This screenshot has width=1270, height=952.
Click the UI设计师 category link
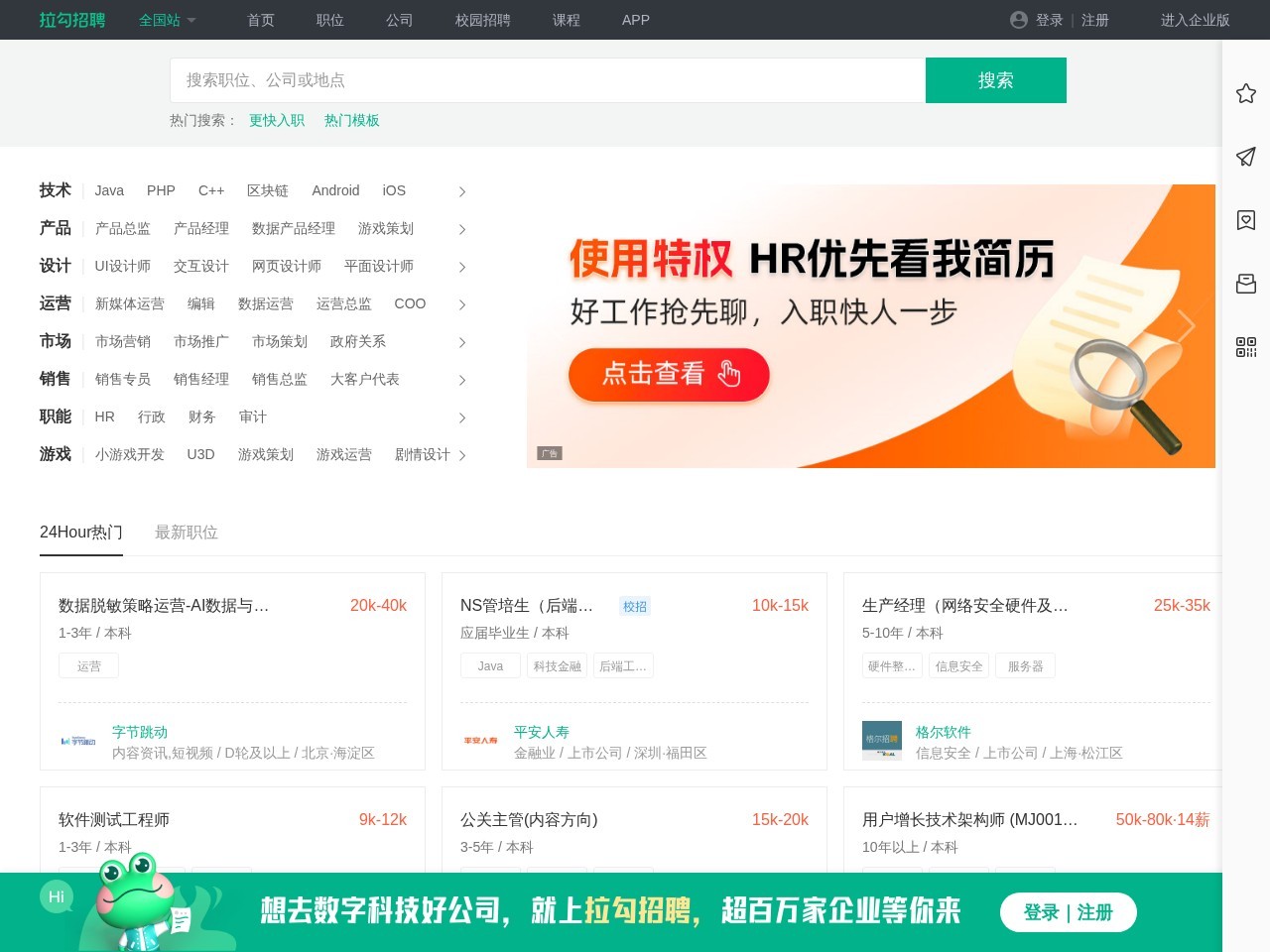pos(123,266)
